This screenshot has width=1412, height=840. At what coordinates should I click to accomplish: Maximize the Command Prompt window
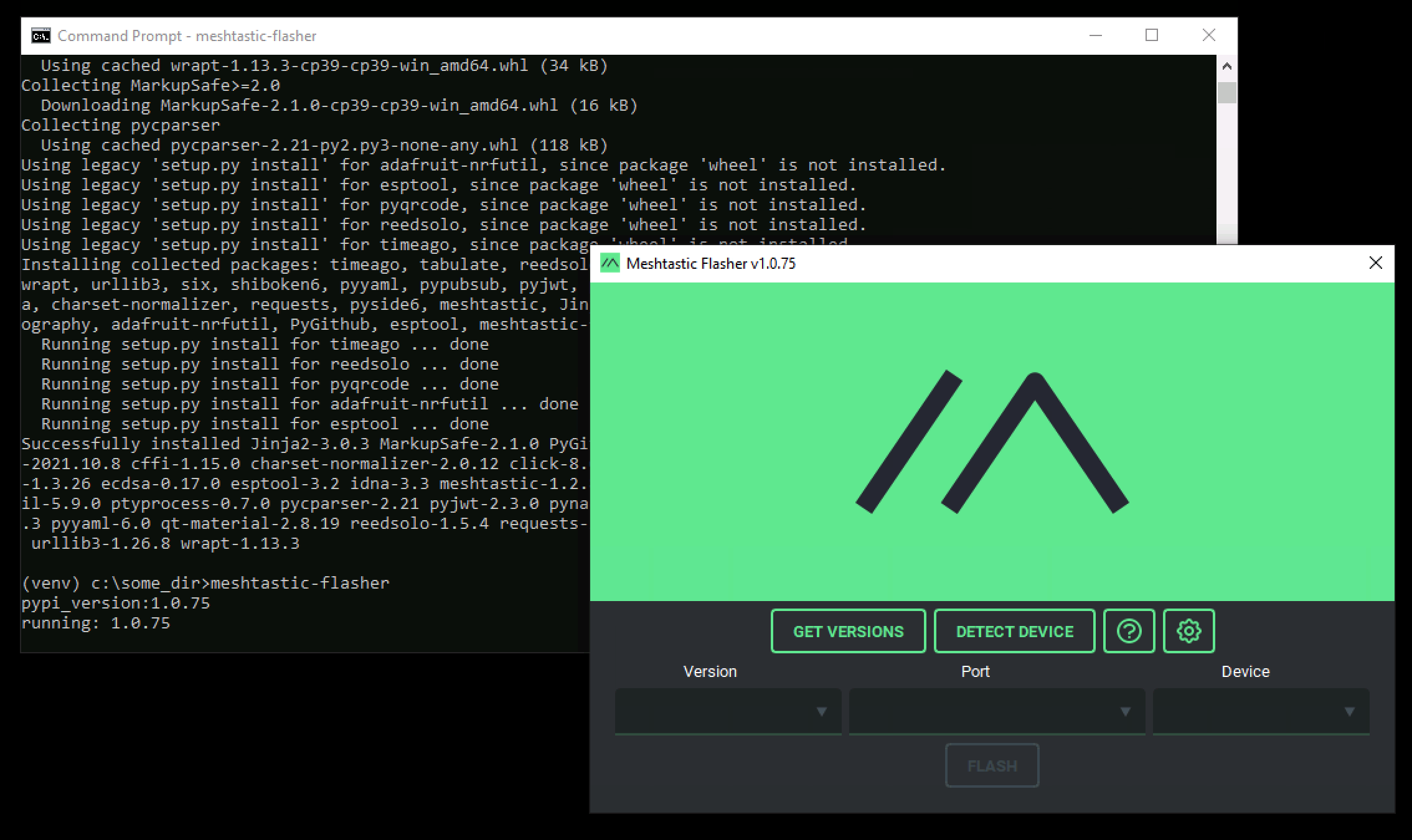[1152, 35]
